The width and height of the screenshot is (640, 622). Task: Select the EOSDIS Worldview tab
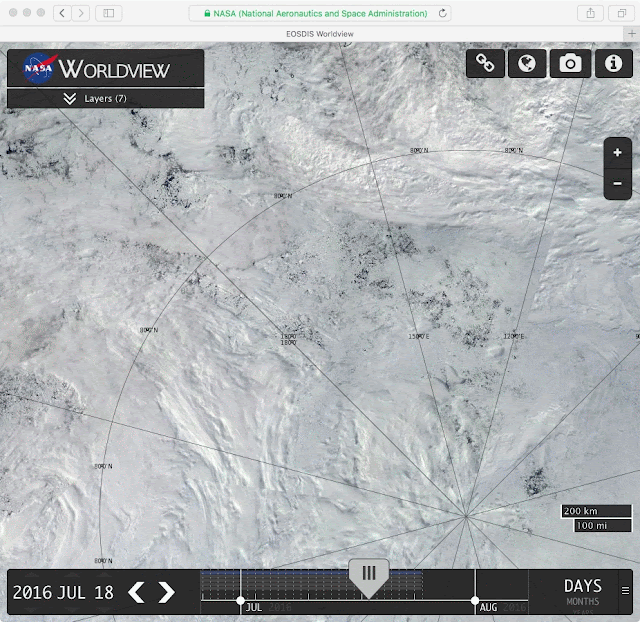point(320,34)
